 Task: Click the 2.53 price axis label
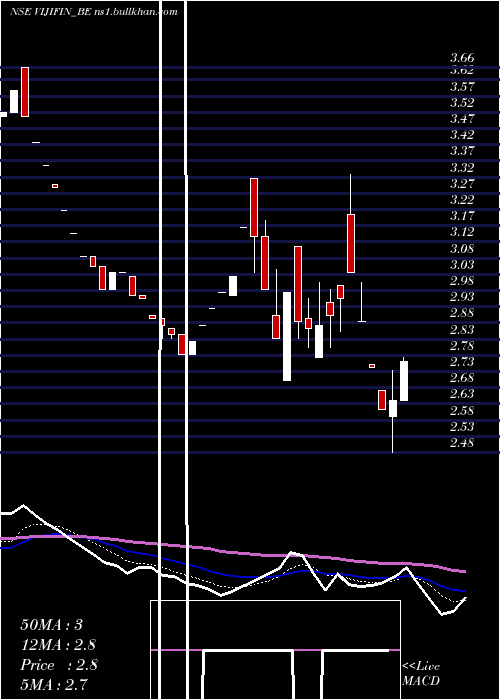[x=462, y=427]
